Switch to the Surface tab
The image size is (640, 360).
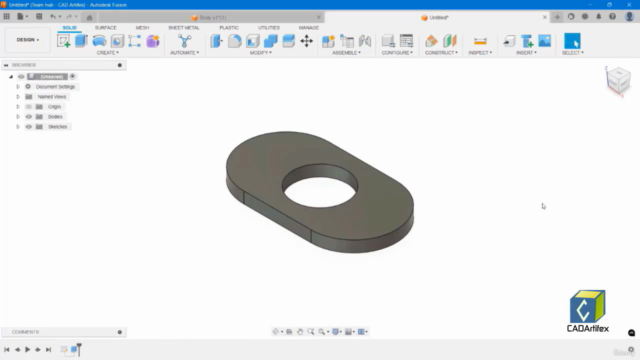point(106,28)
